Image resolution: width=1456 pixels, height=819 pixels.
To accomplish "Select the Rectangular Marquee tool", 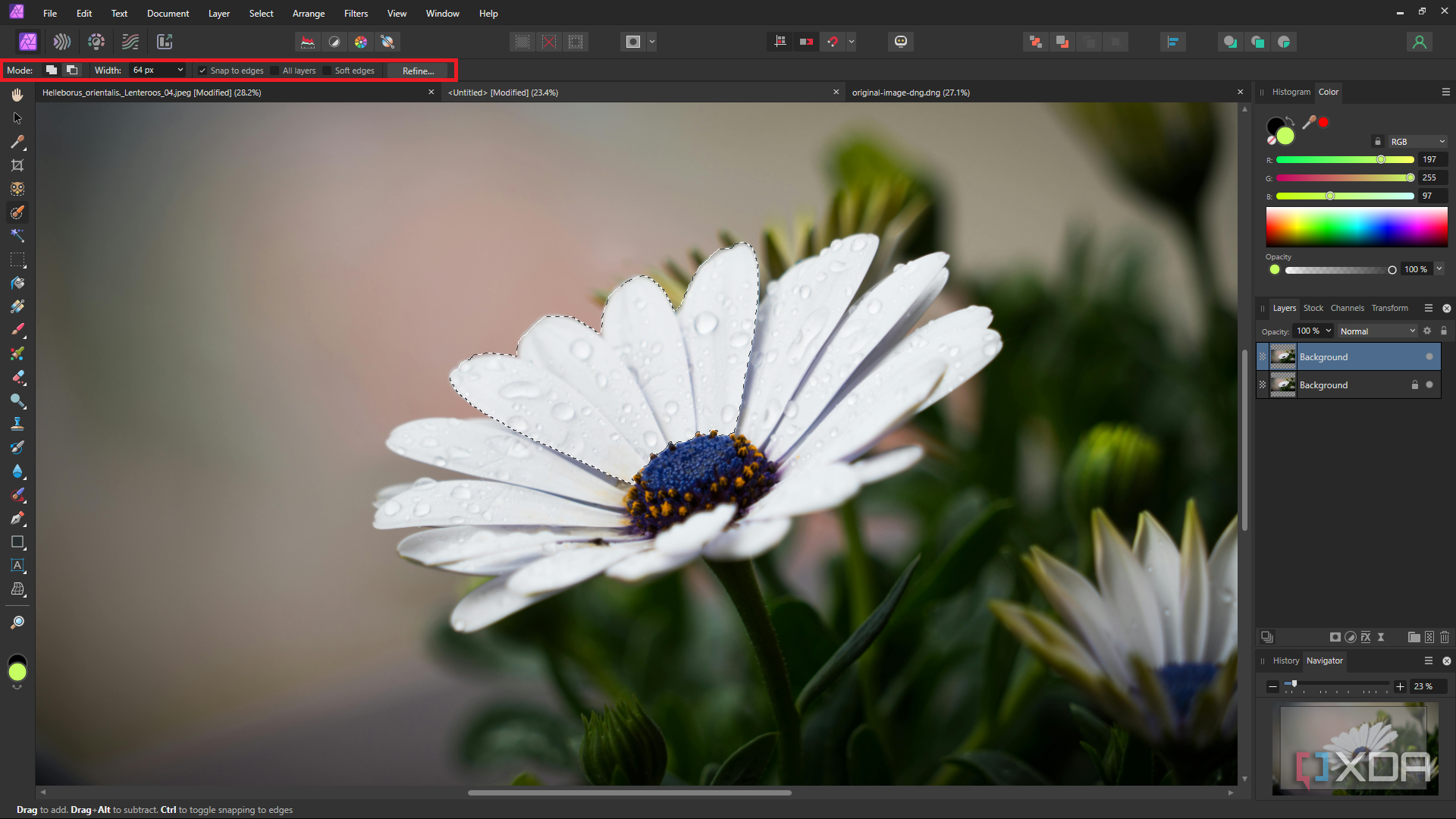I will (x=17, y=259).
